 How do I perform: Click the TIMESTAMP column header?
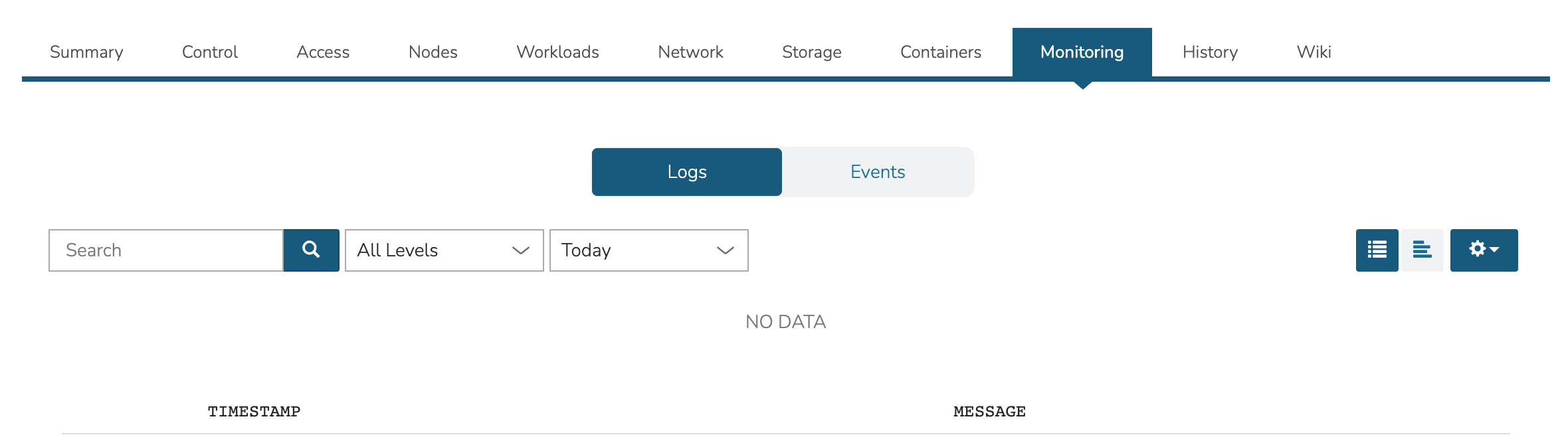(x=254, y=411)
